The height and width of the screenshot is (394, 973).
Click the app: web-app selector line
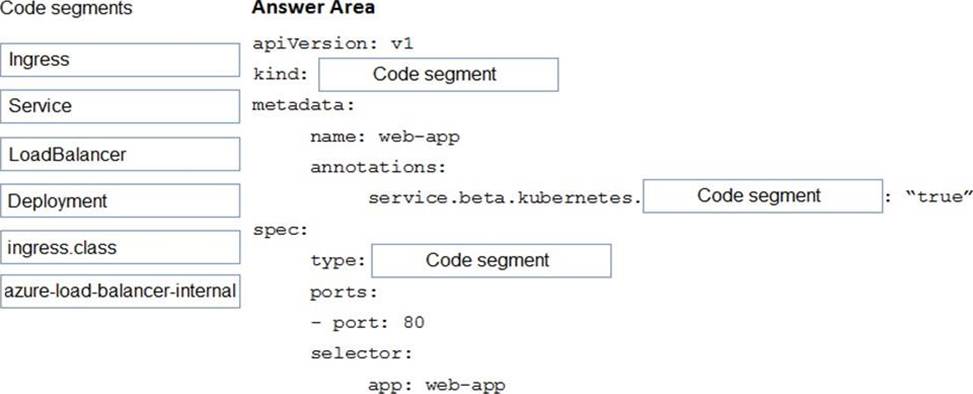click(x=437, y=385)
